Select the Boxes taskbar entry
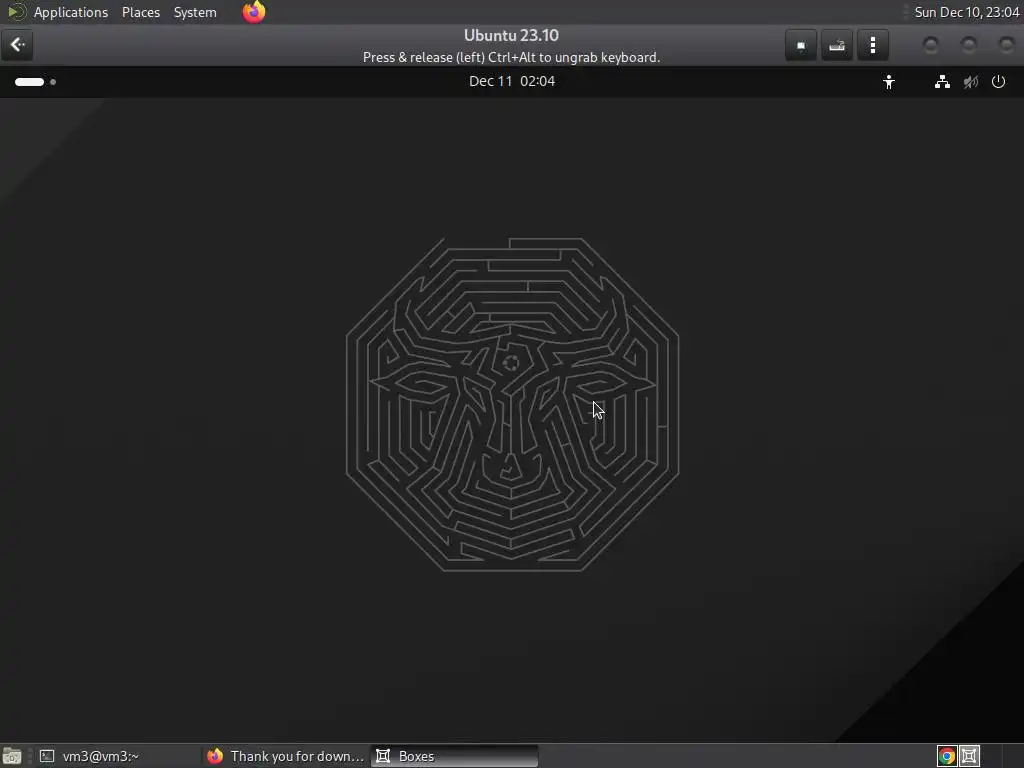1024x768 pixels. point(455,756)
